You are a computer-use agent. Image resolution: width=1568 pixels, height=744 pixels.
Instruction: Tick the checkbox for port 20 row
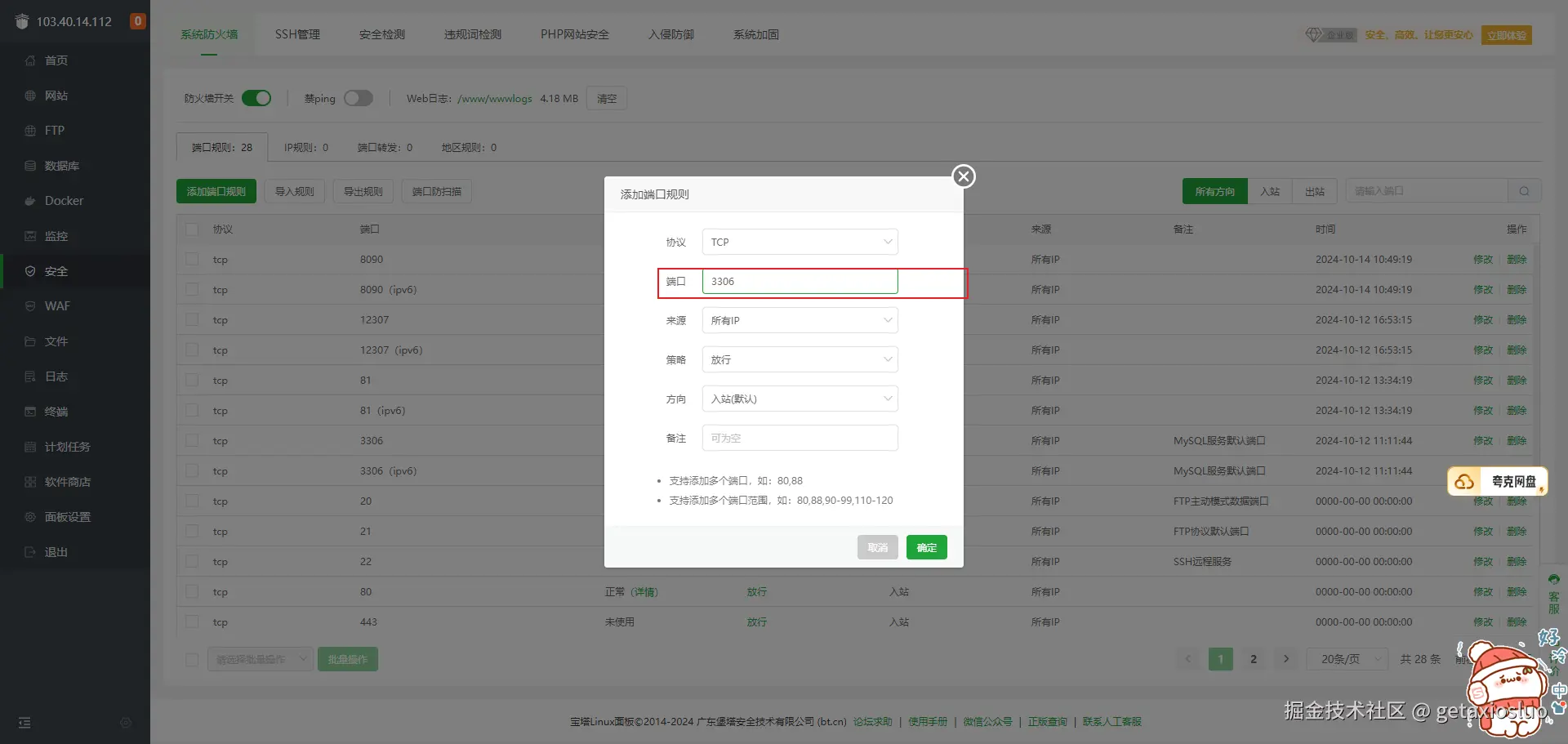coord(192,501)
